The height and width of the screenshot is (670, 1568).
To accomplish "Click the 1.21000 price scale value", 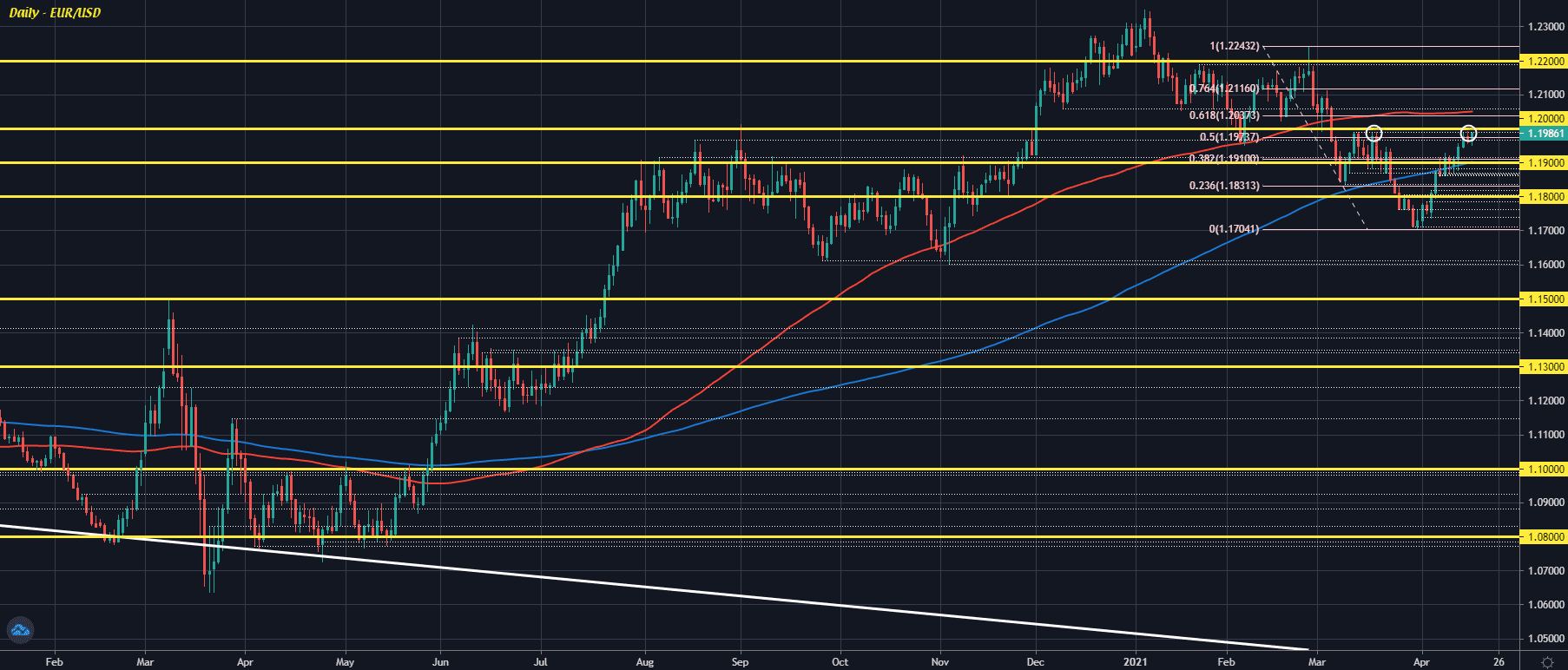I will [x=1546, y=95].
